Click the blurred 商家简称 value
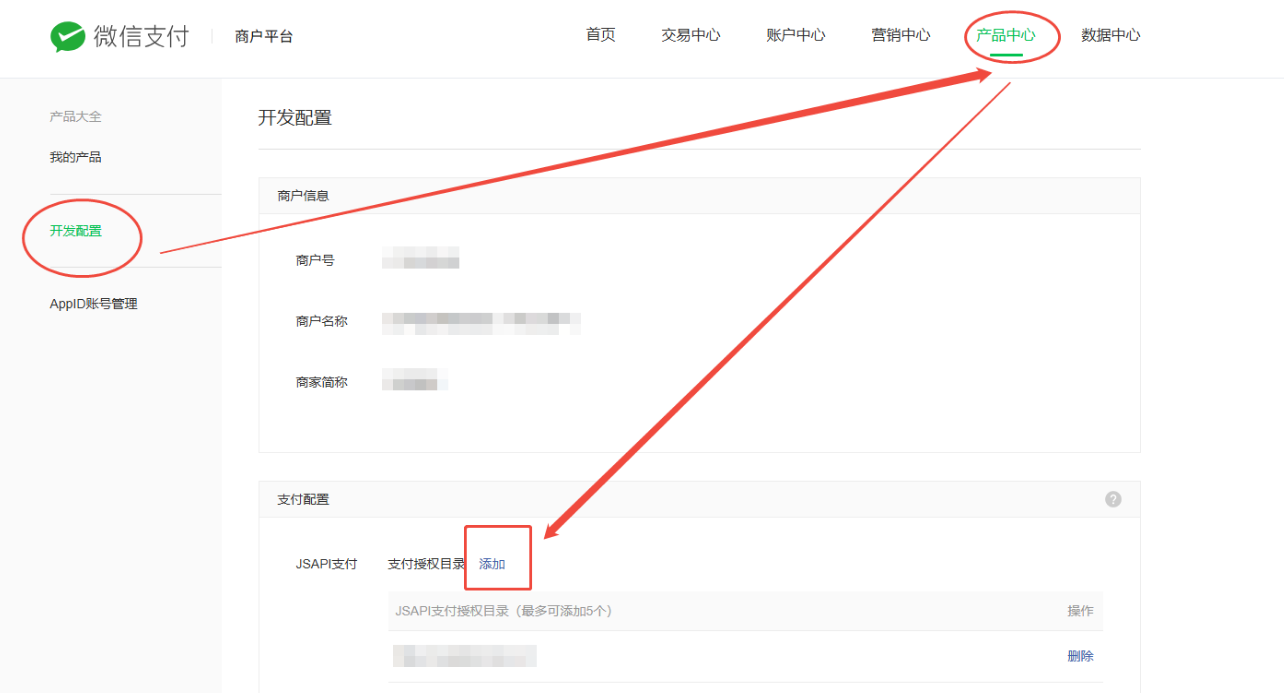 click(415, 381)
